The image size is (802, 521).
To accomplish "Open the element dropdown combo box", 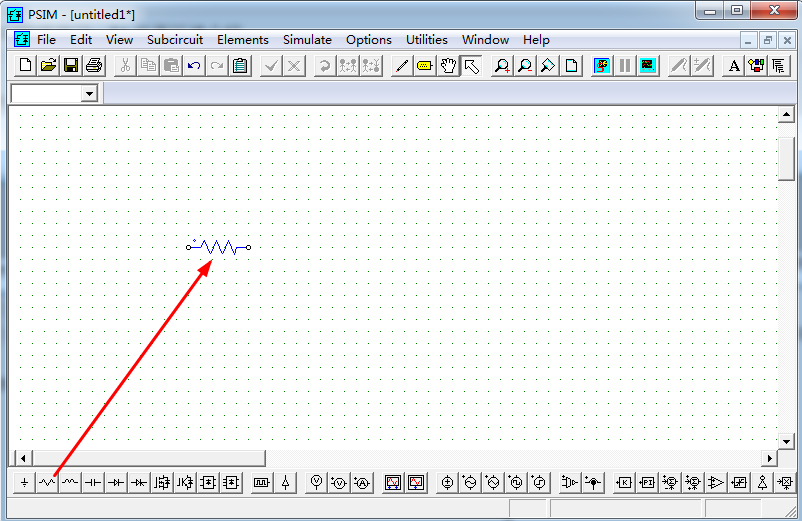I will click(90, 94).
